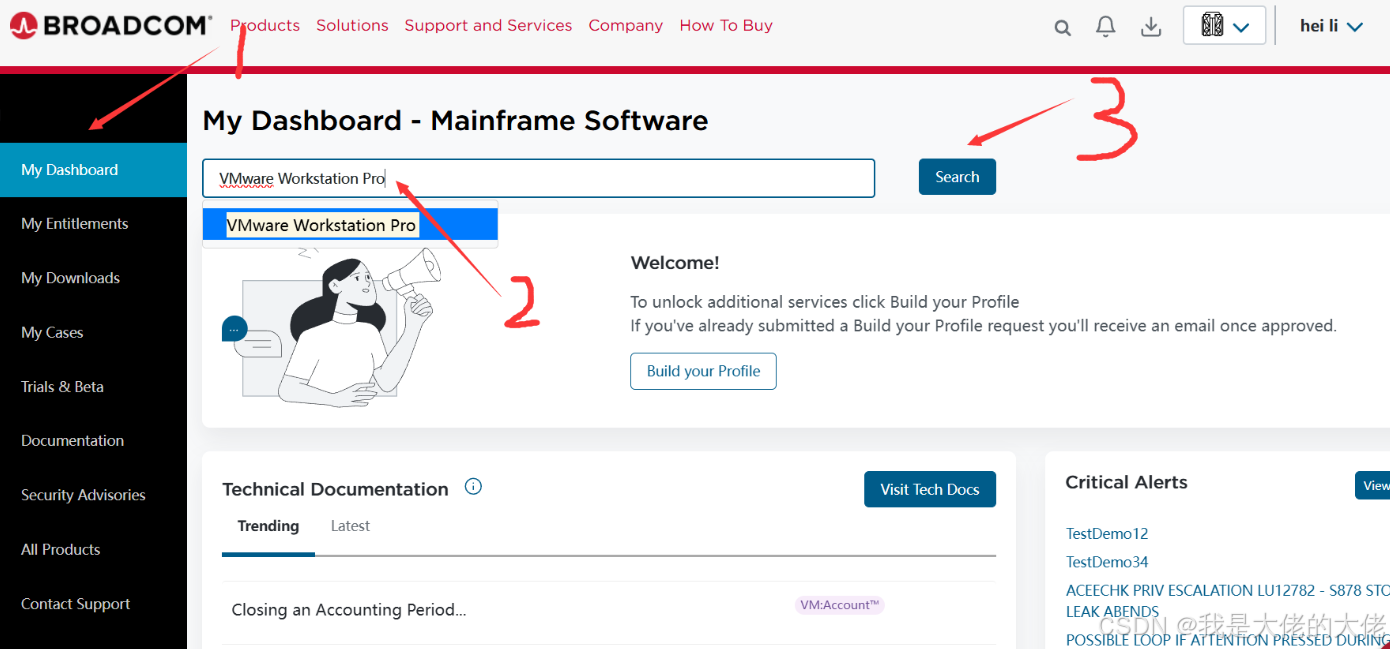The height and width of the screenshot is (649, 1390).
Task: Open the TestDemo34 alert
Action: 1107,562
